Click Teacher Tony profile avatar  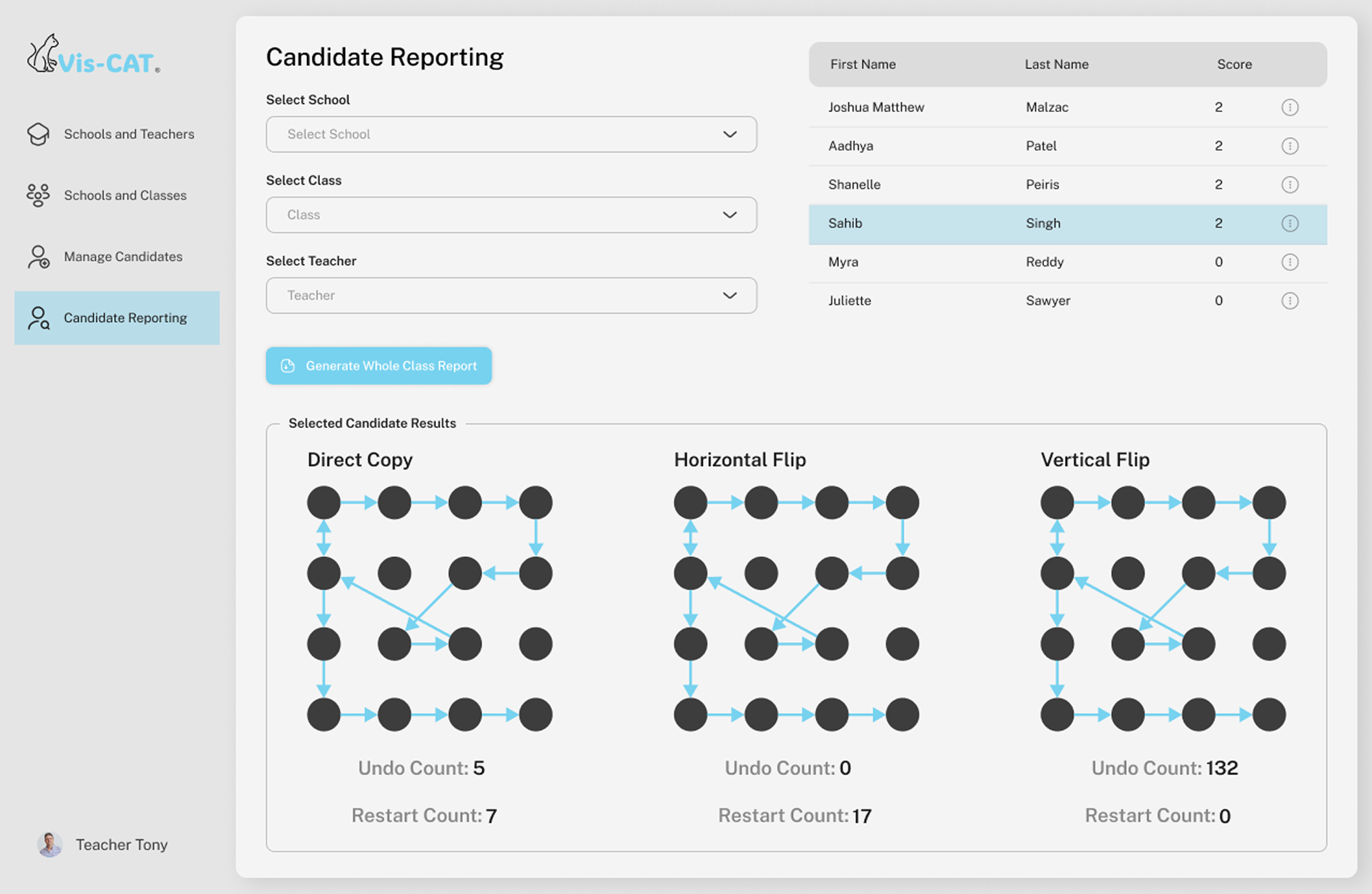point(50,844)
